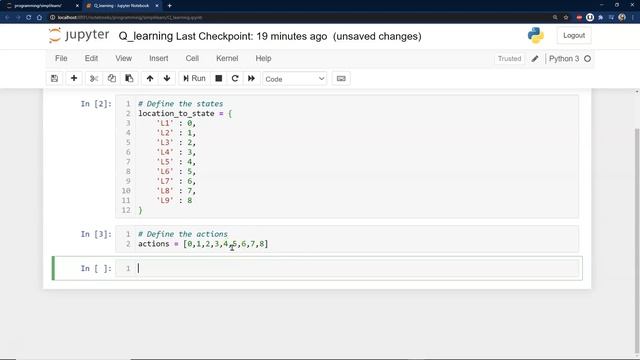Image resolution: width=640 pixels, height=360 pixels.
Task: Open the Edit menu
Action: pos(91,58)
